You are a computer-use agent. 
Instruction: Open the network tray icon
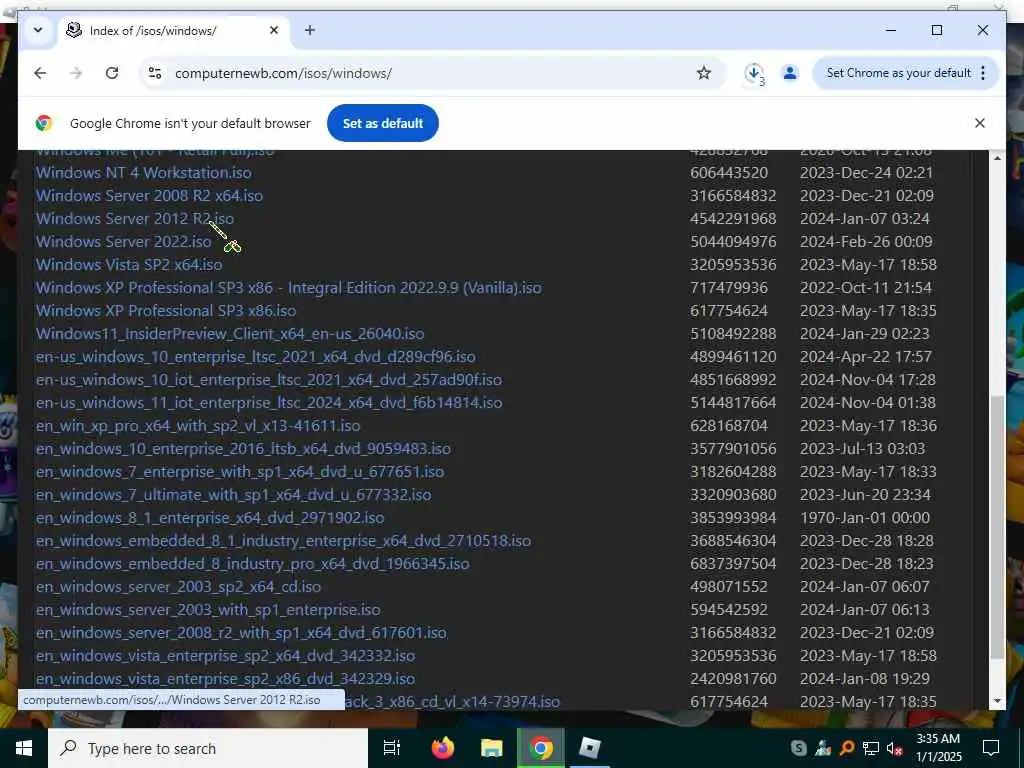(871, 748)
